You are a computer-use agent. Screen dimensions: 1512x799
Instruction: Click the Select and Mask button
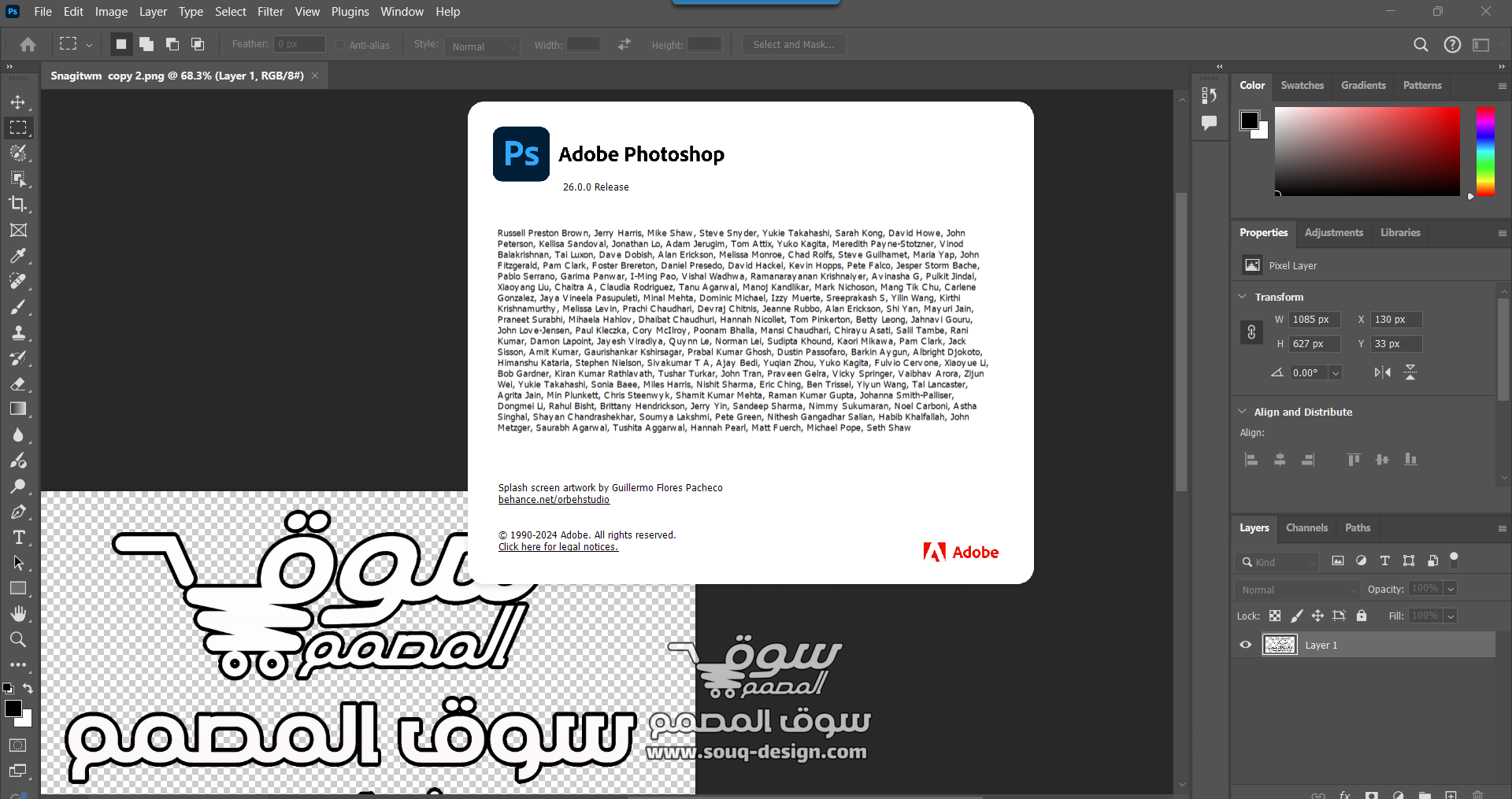(x=794, y=45)
